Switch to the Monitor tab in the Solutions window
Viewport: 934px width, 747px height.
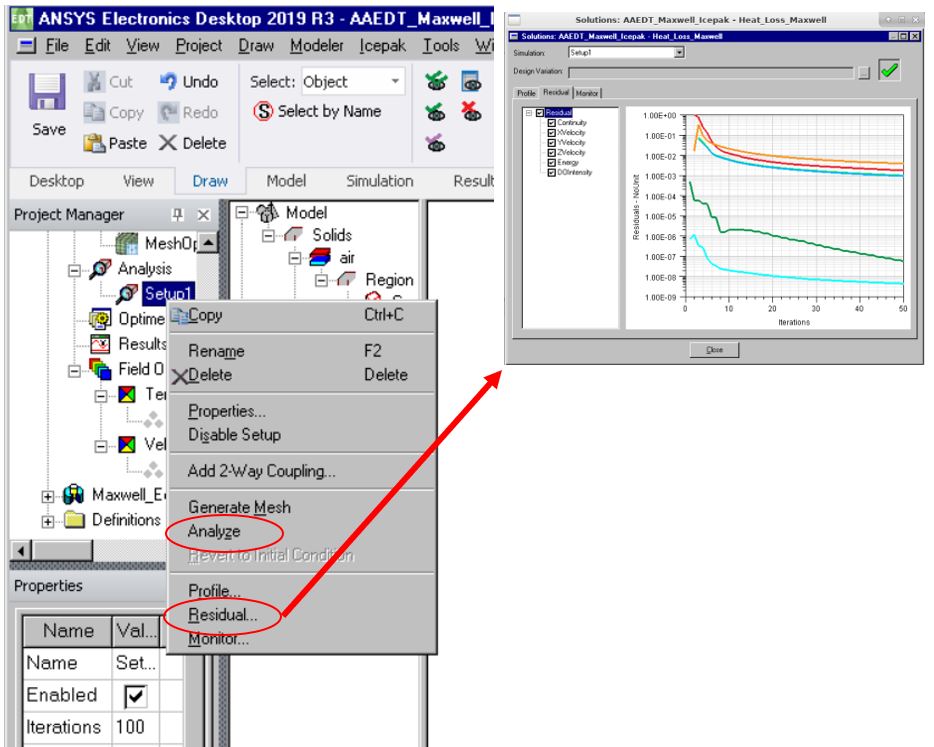click(x=587, y=93)
